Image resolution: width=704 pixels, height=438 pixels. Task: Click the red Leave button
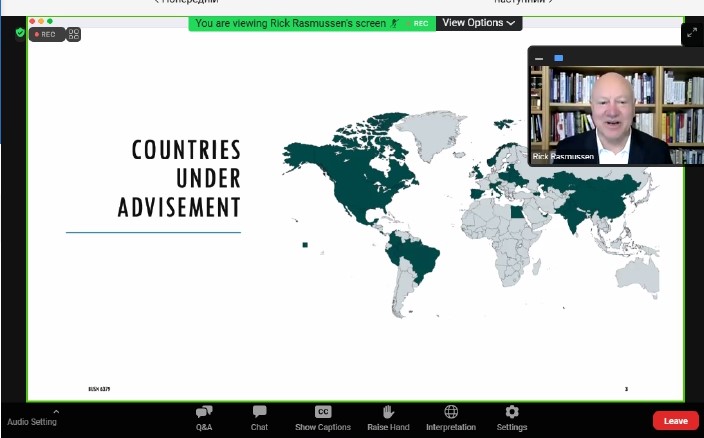pos(675,421)
